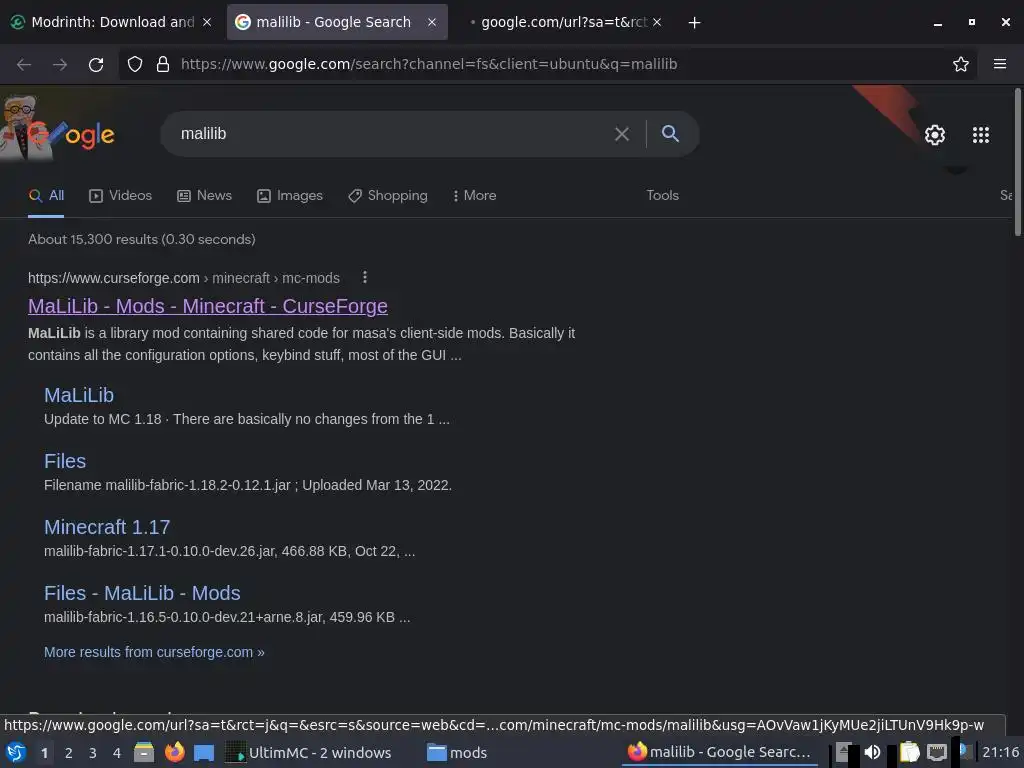Switch to virtual desktop 2
Screen dimensions: 1024x768
point(68,753)
